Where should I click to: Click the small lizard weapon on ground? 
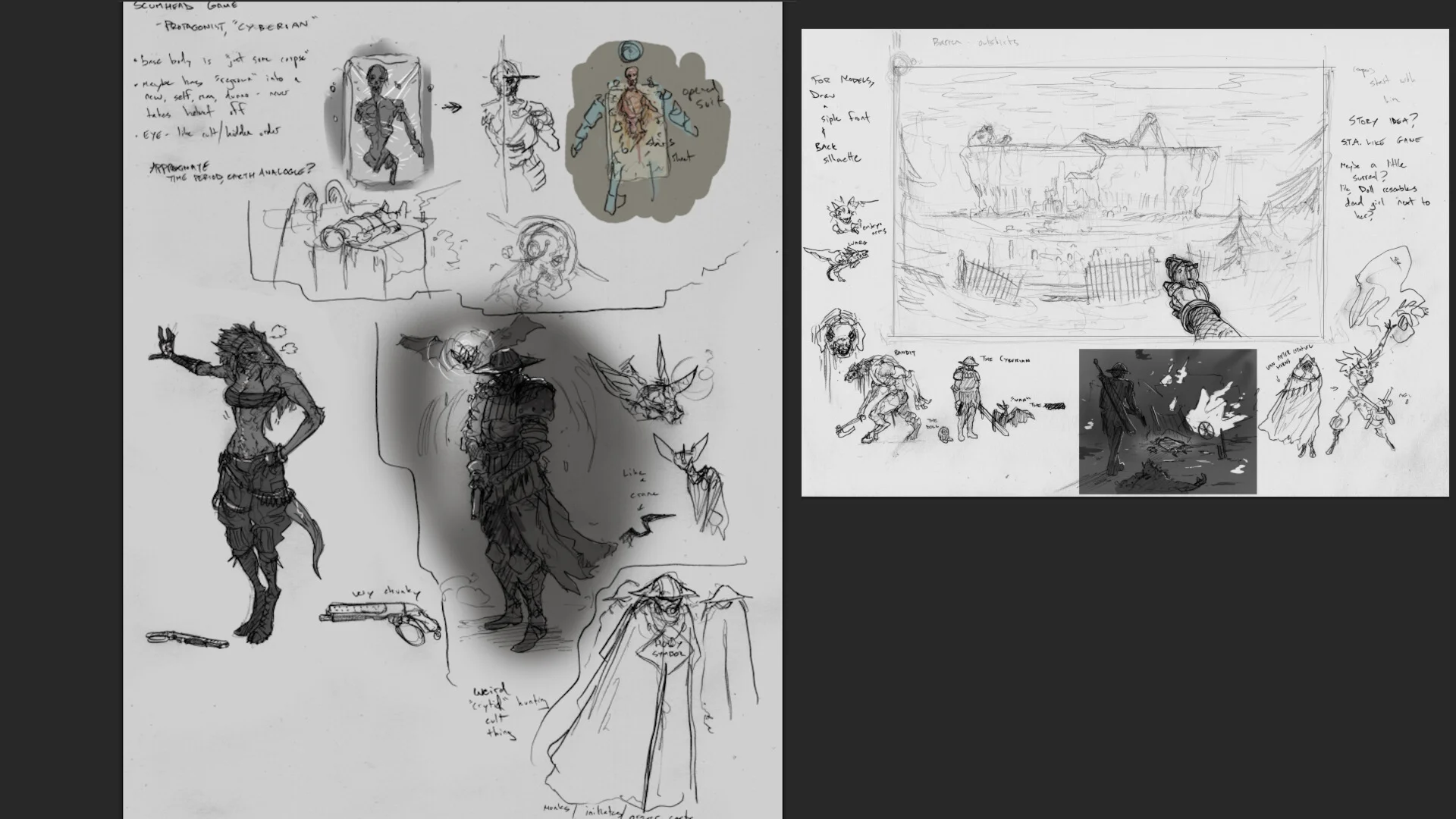coord(187,639)
